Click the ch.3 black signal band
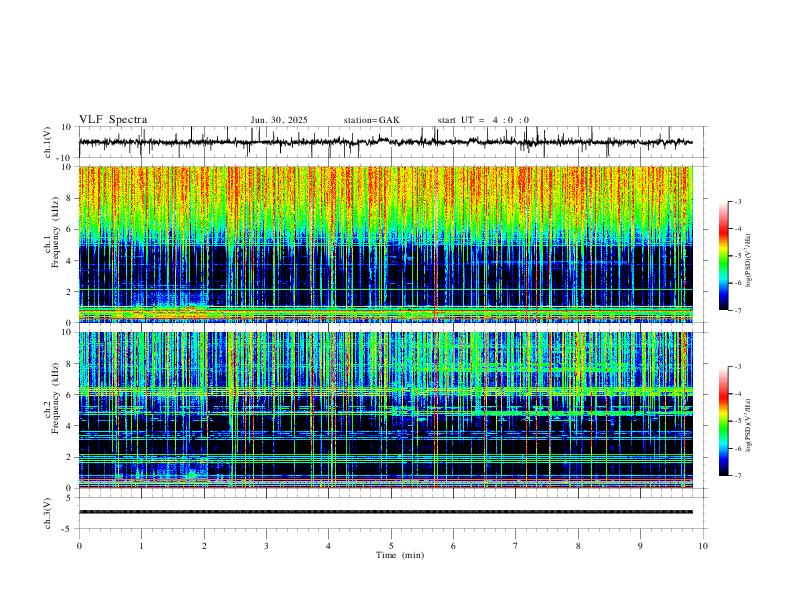792x612 pixels. tap(386, 512)
